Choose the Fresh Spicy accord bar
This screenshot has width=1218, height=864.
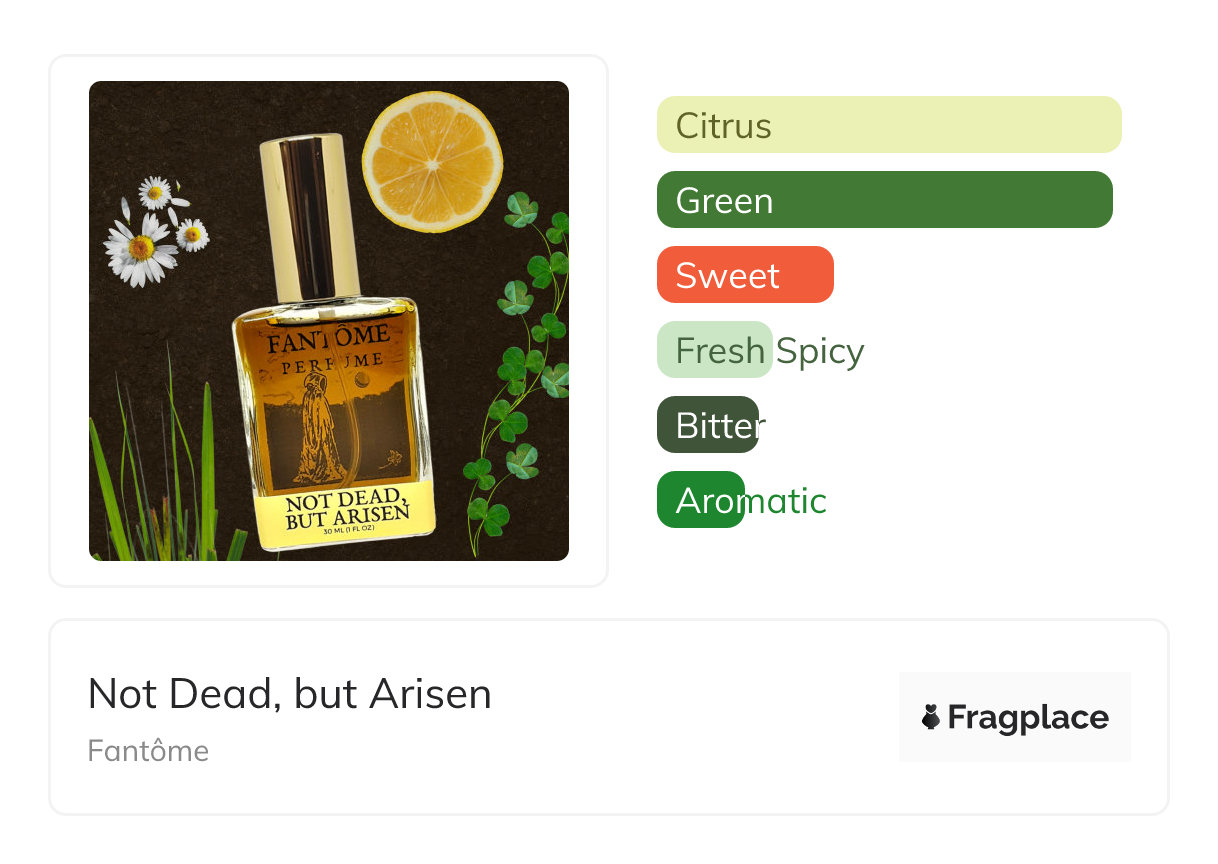click(x=761, y=350)
